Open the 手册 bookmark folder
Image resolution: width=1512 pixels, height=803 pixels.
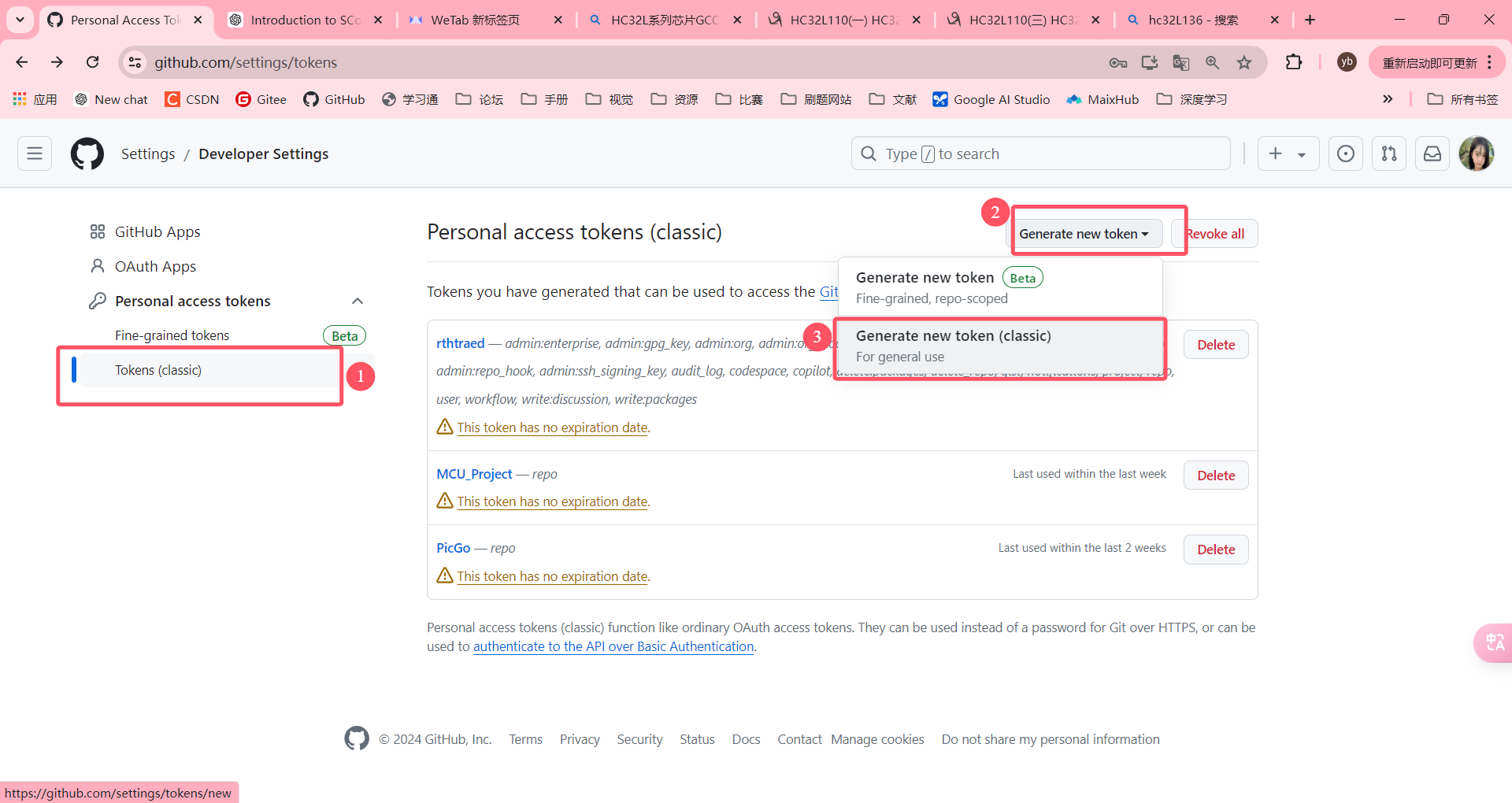tap(545, 99)
